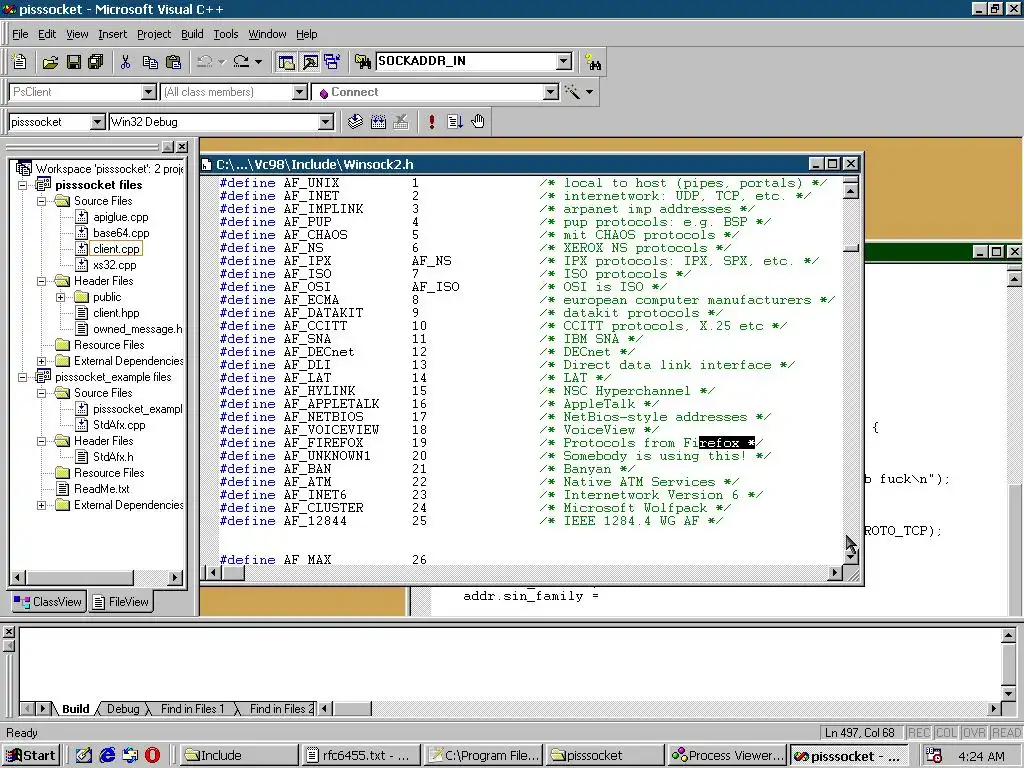Open the WizardBar actions dropdown arrow
Viewport: 1024px width, 768px height.
point(589,92)
